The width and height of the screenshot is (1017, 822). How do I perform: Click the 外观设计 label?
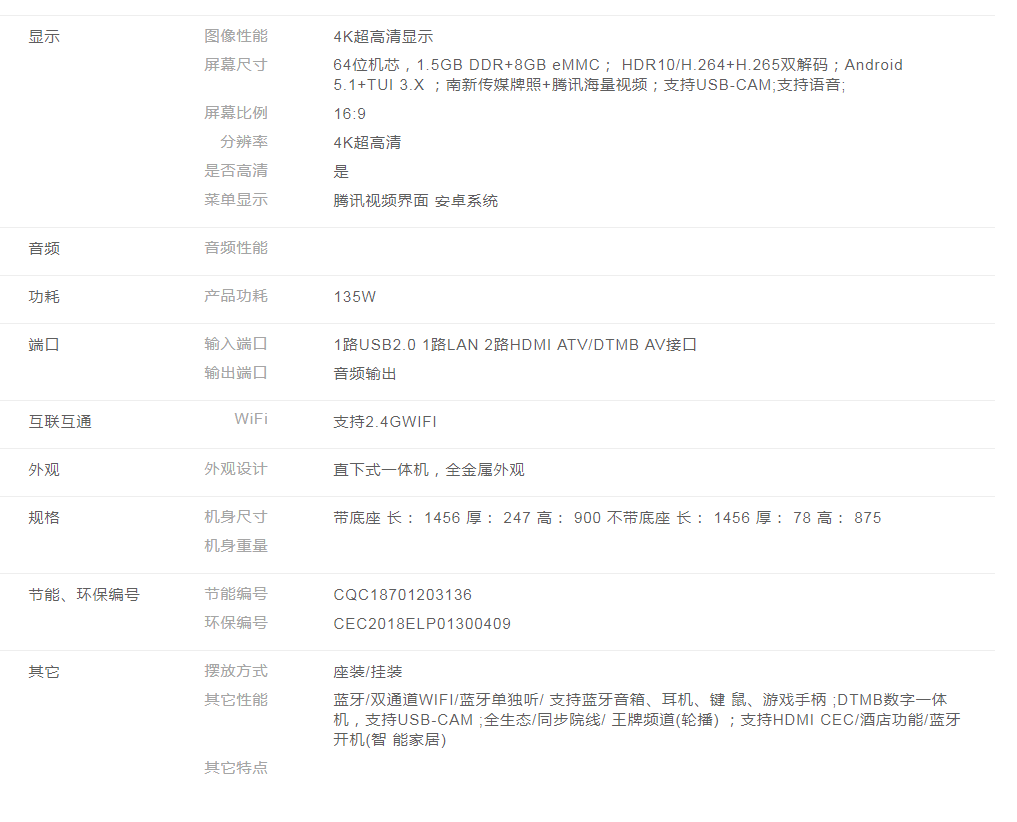pyautogui.click(x=236, y=469)
